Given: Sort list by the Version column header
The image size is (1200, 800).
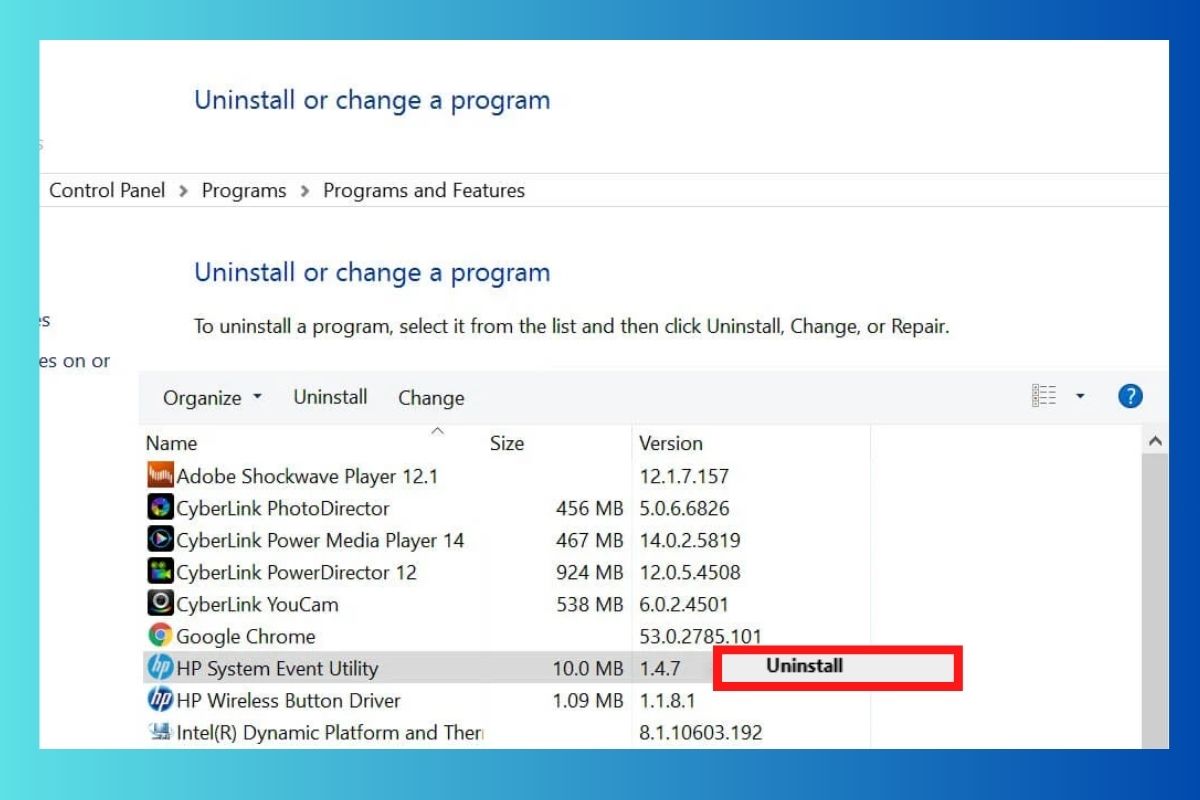Looking at the screenshot, I should [671, 443].
